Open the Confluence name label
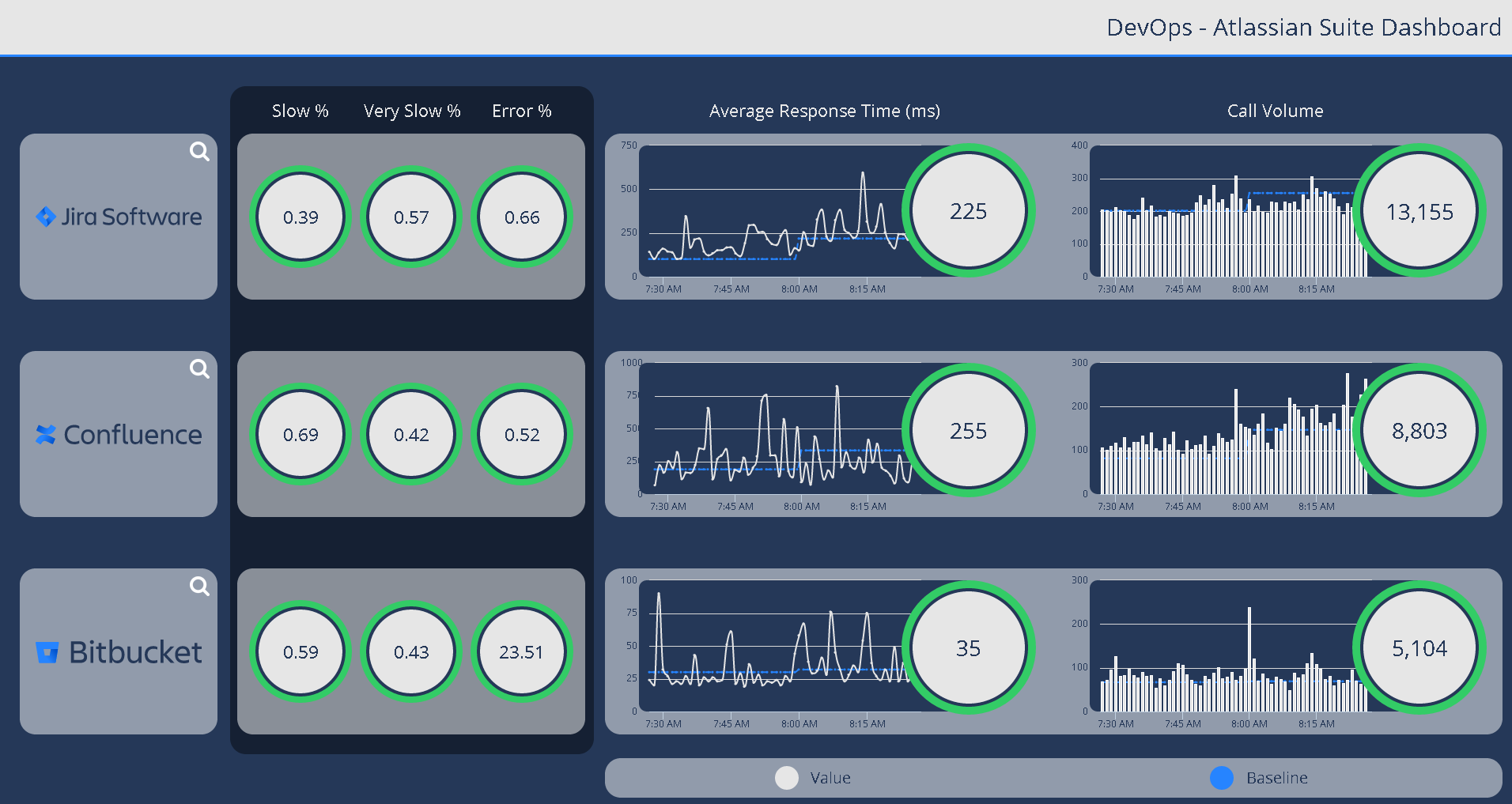Viewport: 1512px width, 804px height. pyautogui.click(x=133, y=435)
